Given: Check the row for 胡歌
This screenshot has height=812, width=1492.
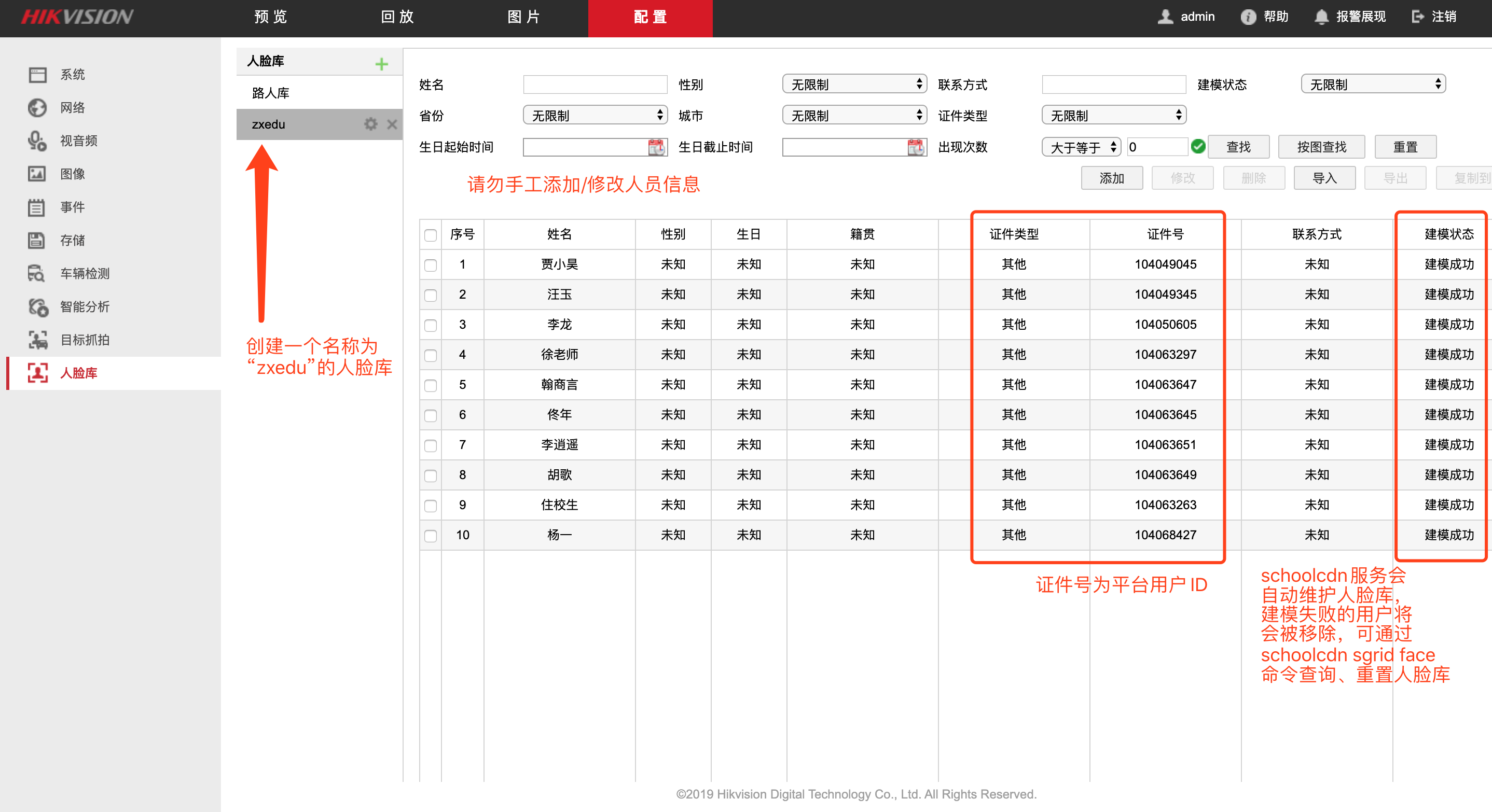Looking at the screenshot, I should (x=431, y=475).
